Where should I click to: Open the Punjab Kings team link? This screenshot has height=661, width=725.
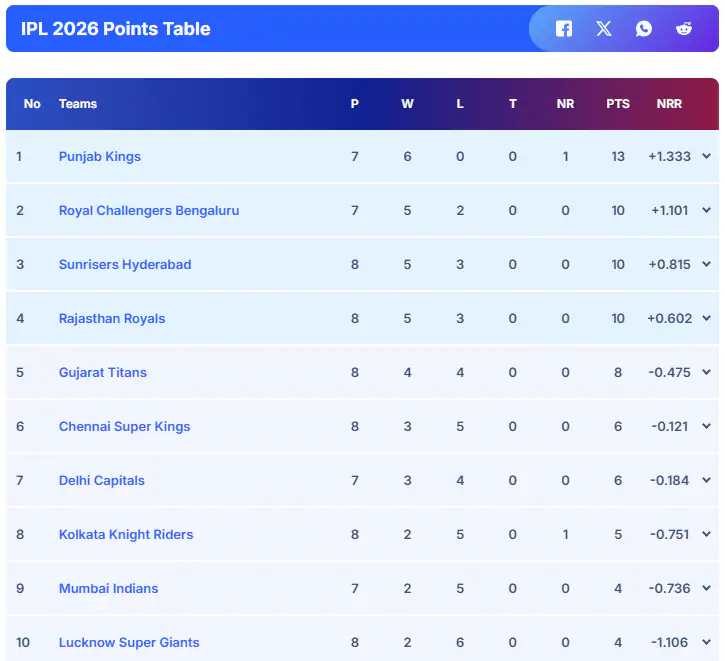(x=100, y=157)
